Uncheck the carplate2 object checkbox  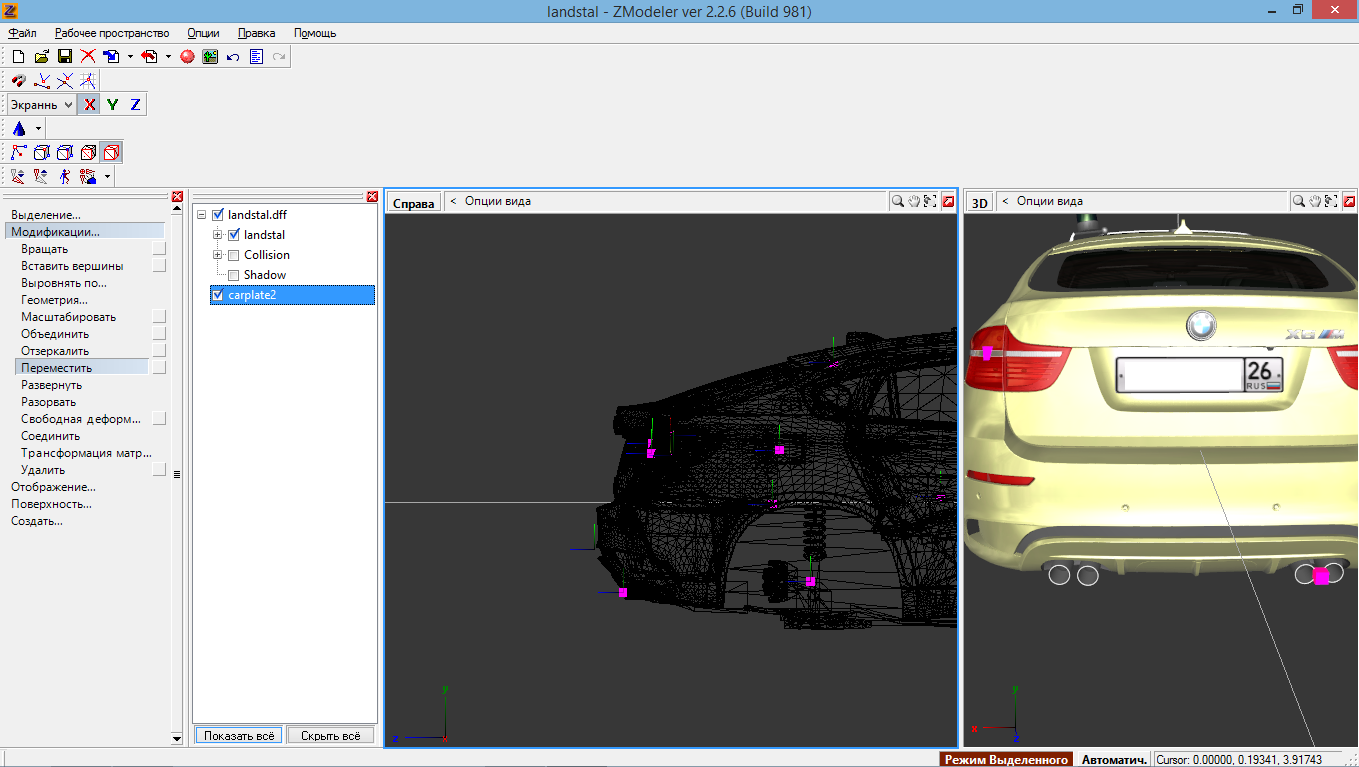pos(218,295)
